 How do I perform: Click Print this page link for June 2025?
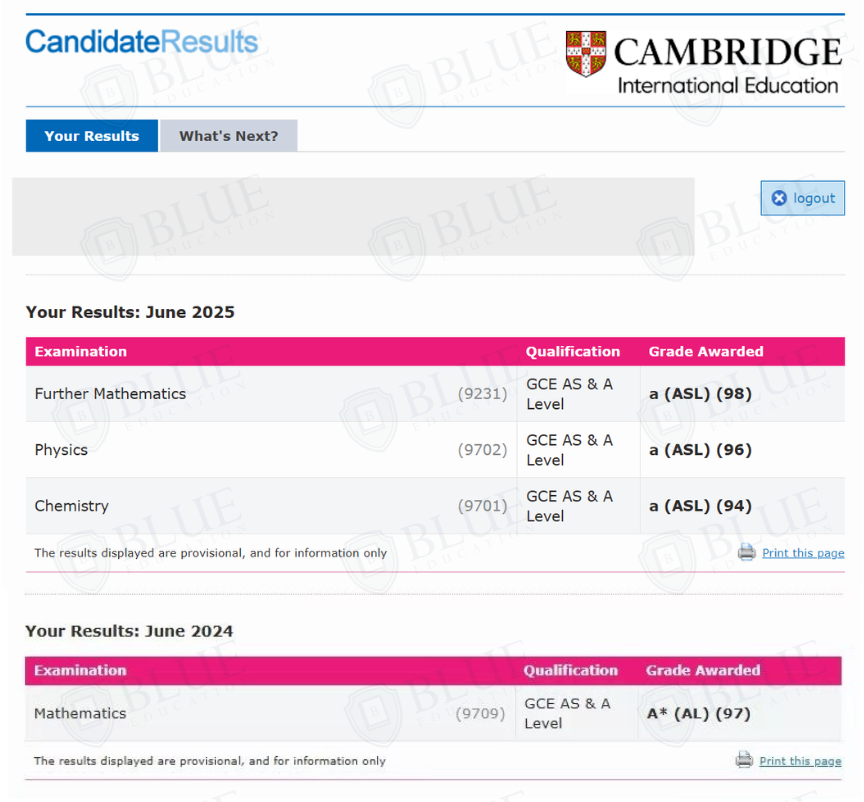[803, 553]
